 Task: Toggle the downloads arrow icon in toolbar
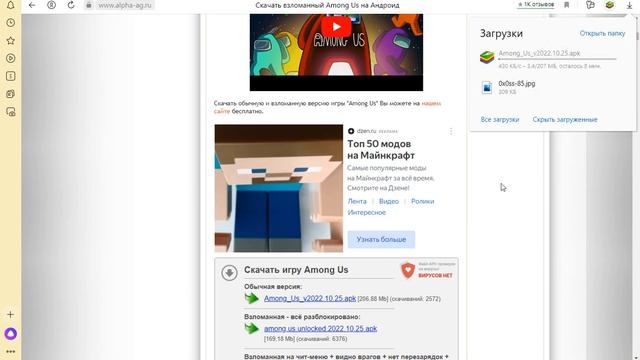[x=629, y=5]
